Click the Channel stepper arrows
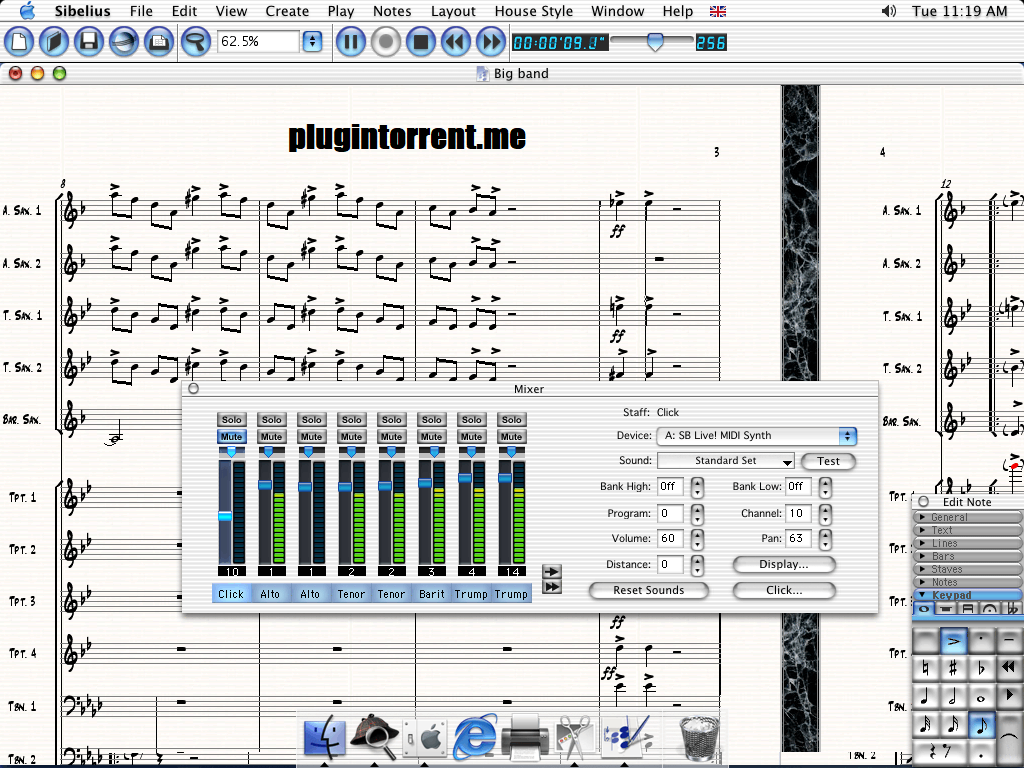The width and height of the screenshot is (1024, 768). pyautogui.click(x=825, y=514)
